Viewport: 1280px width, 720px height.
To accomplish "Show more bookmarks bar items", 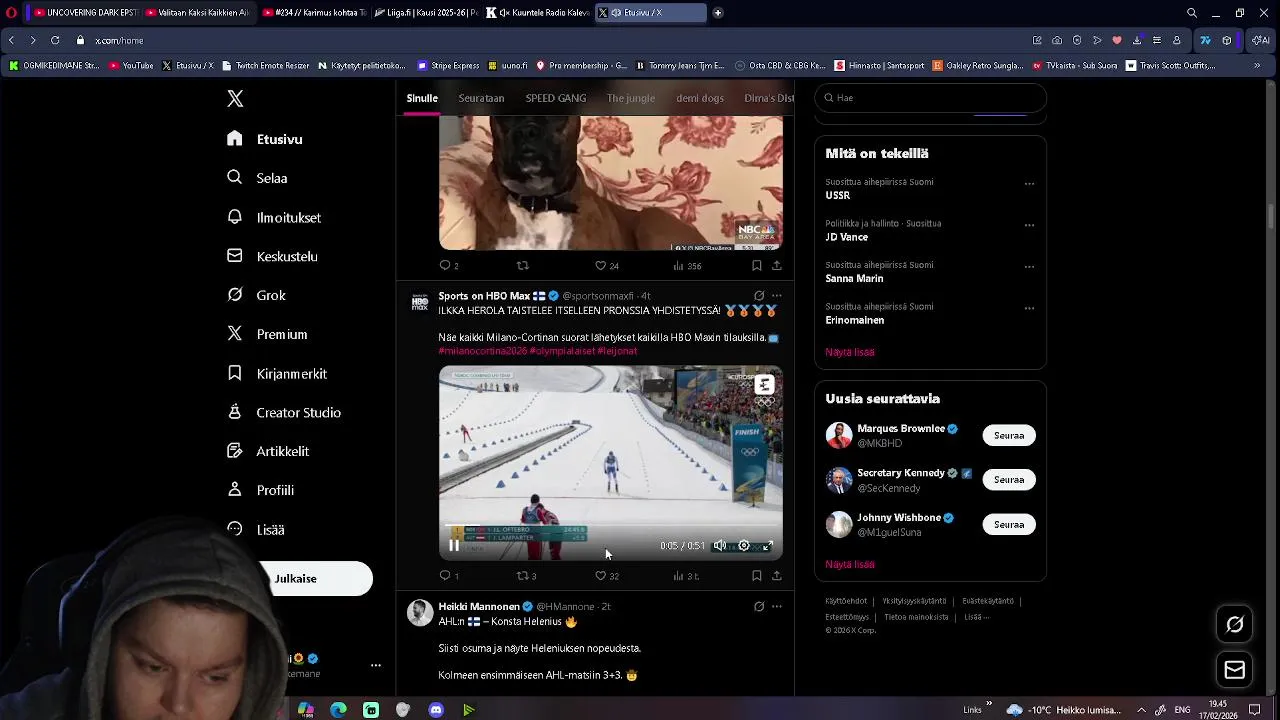I will click(1257, 65).
